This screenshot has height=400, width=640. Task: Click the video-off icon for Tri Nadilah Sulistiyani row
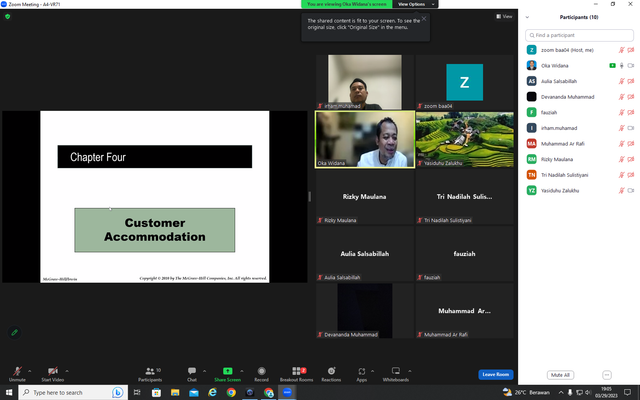[631, 175]
